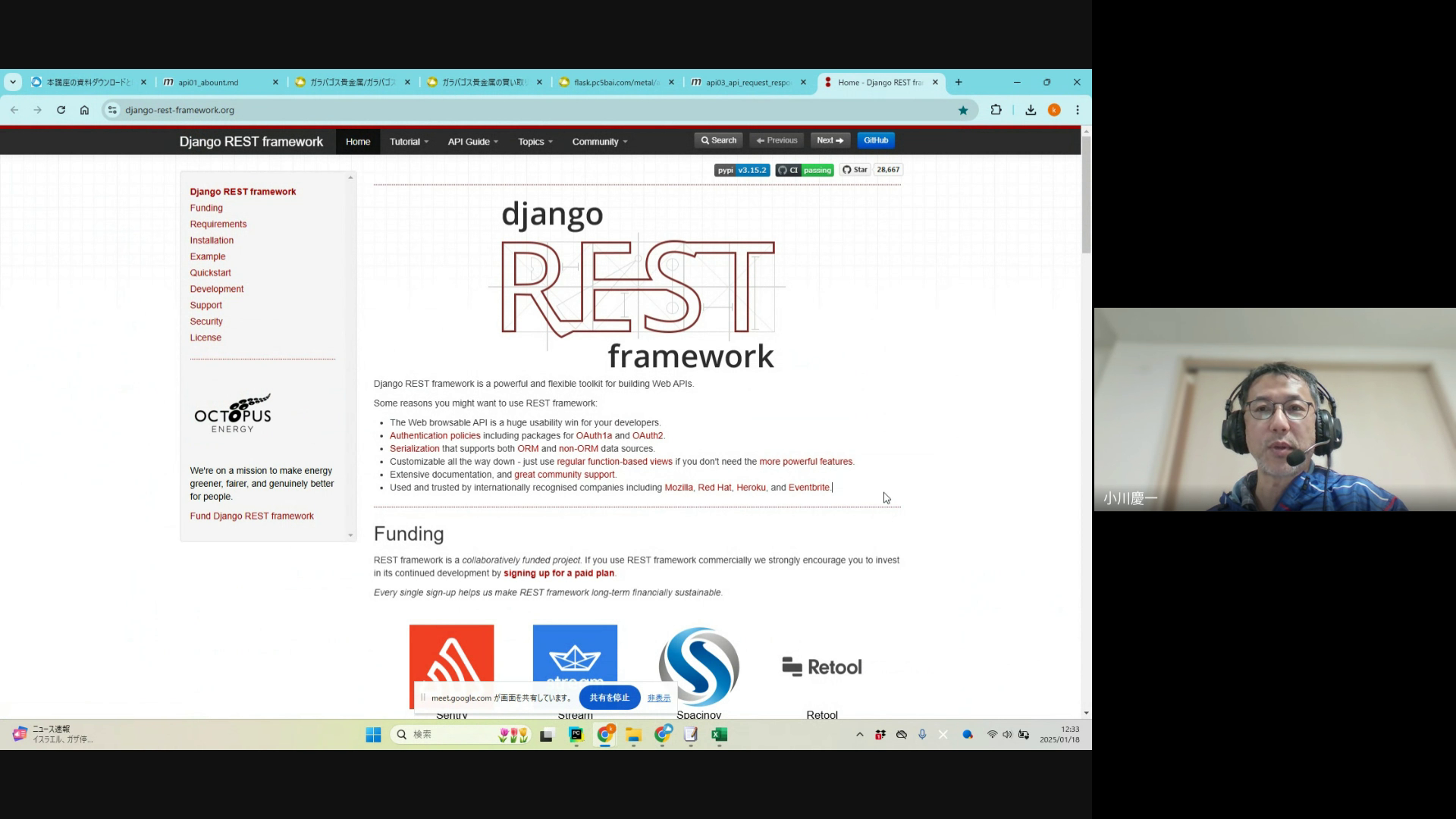Click the address bar URL field
The image size is (1456, 819).
[x=531, y=110]
